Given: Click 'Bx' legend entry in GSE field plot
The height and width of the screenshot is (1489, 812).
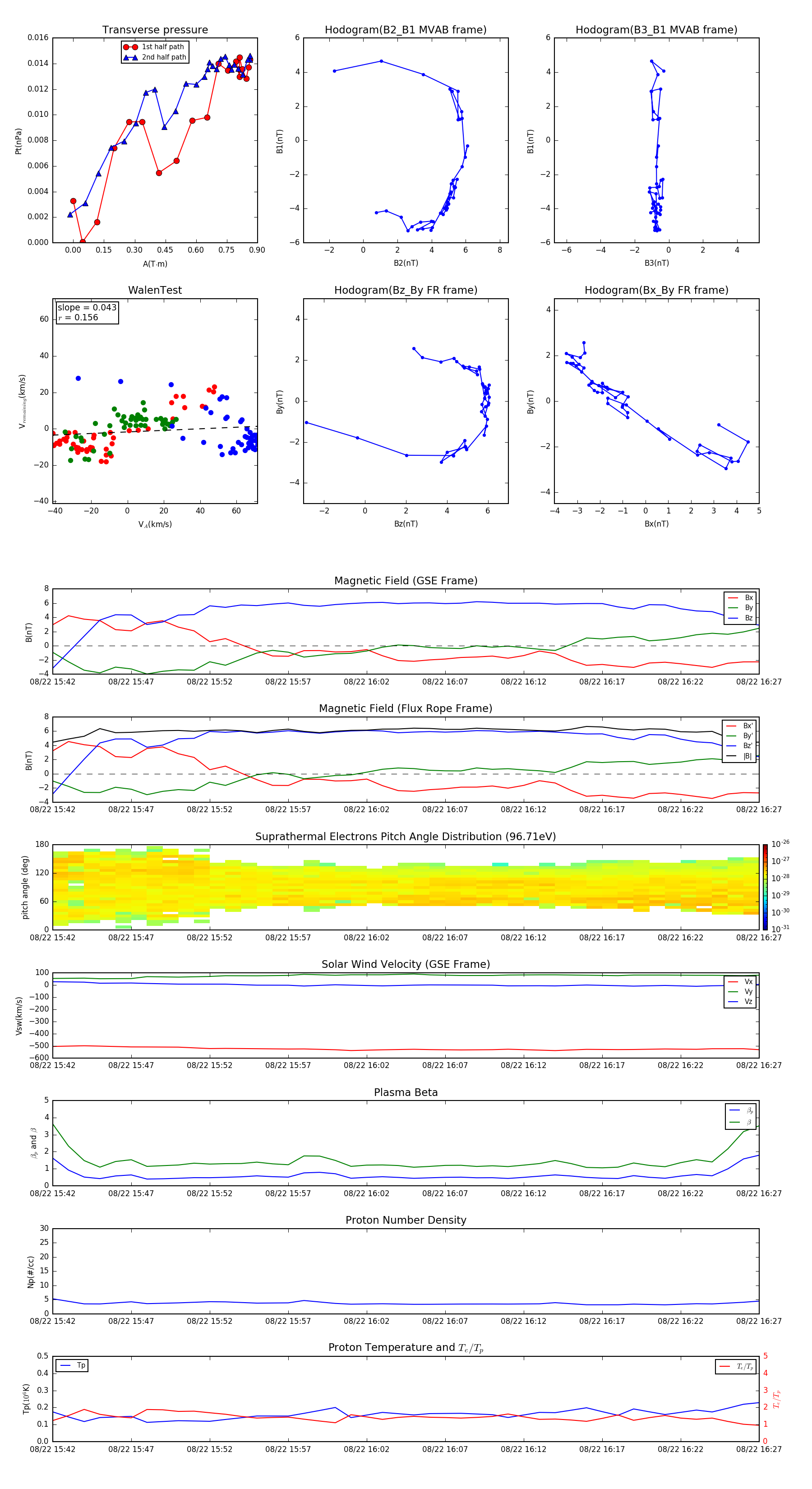Looking at the screenshot, I should click(741, 598).
